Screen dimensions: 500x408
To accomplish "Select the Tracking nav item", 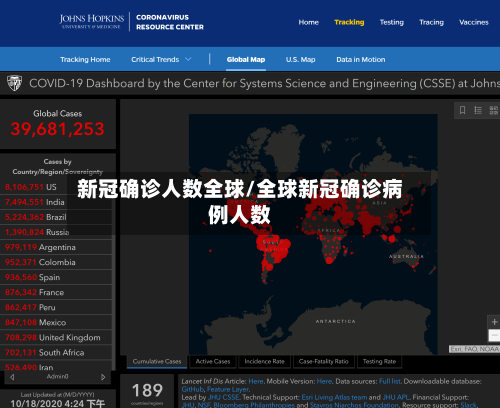I will [x=349, y=22].
